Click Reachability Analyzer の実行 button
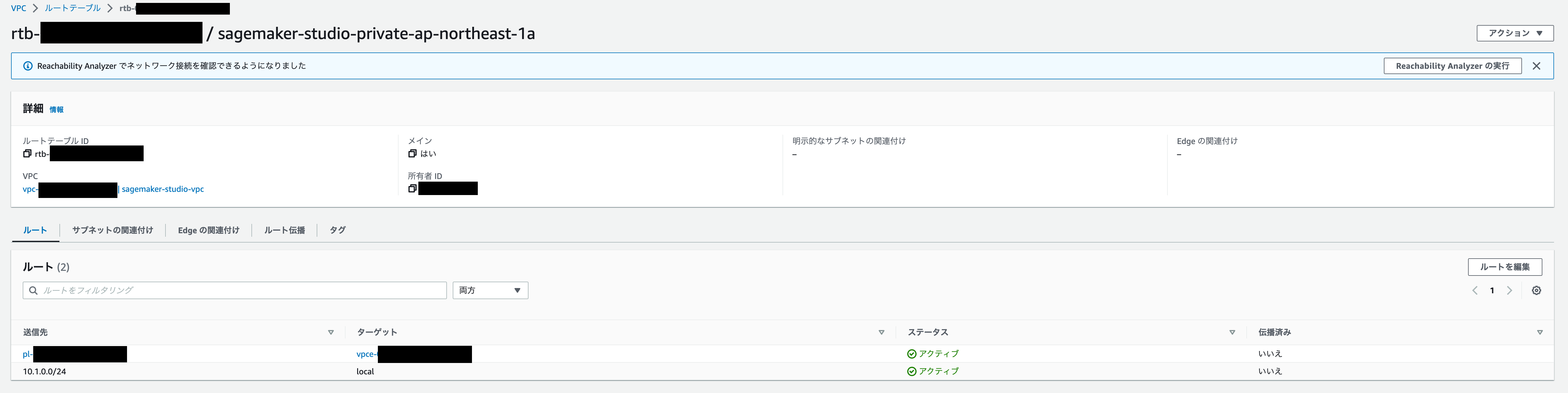 pos(1452,66)
